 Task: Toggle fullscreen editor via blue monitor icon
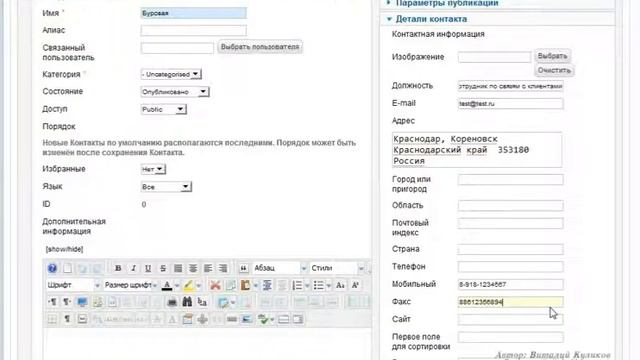82,302
